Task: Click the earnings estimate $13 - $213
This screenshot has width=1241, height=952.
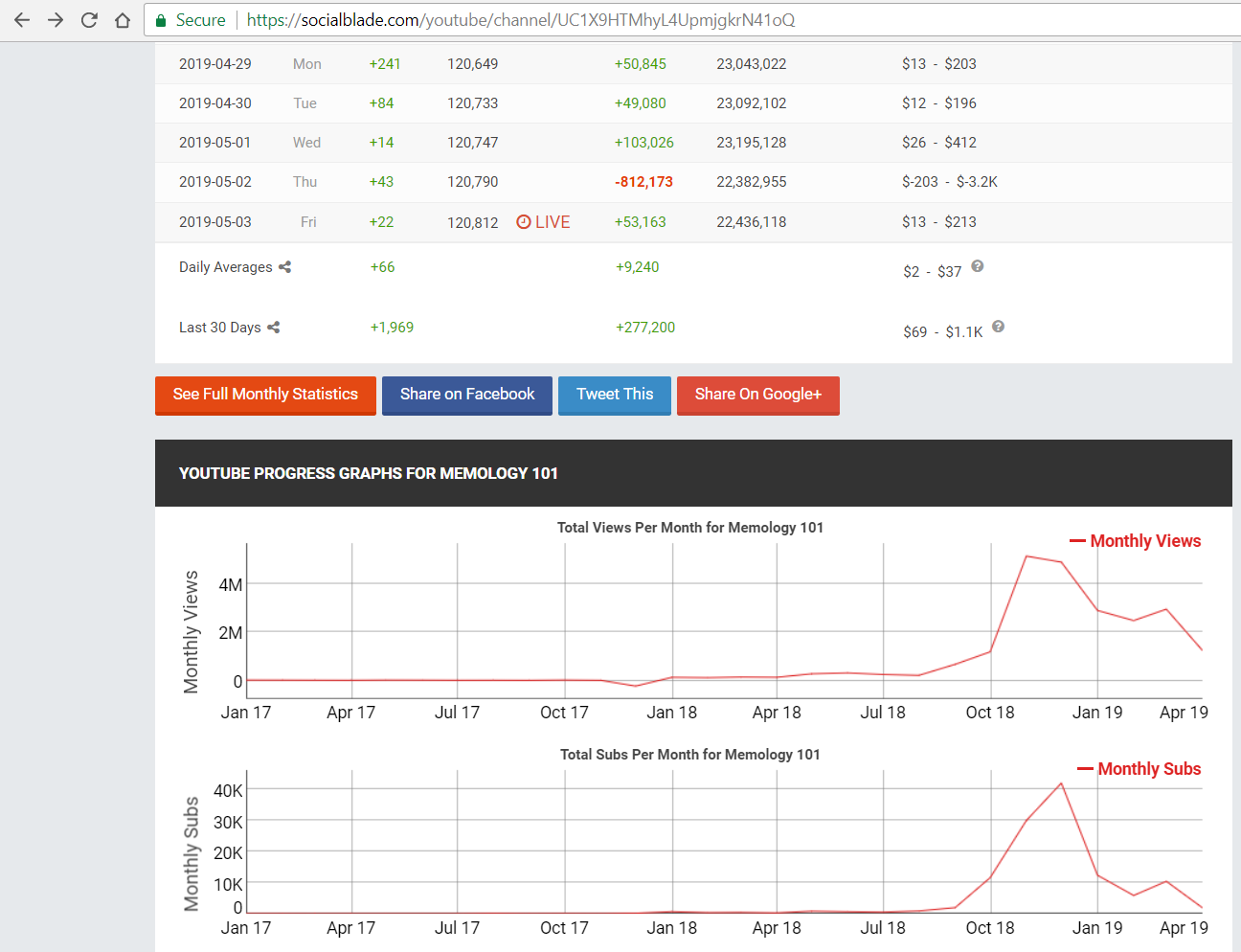Action: (939, 222)
